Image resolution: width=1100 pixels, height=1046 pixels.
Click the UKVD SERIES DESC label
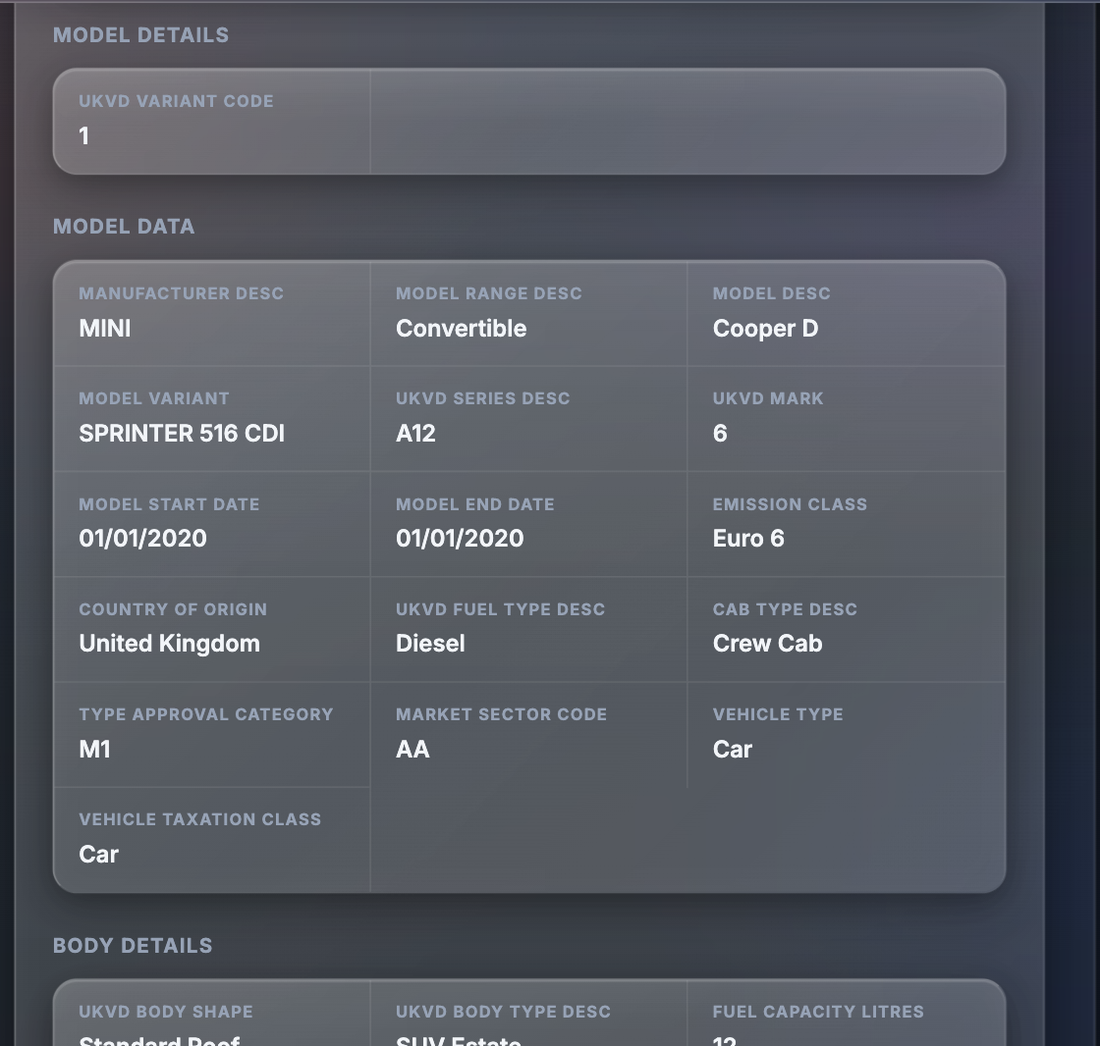[x=483, y=398]
